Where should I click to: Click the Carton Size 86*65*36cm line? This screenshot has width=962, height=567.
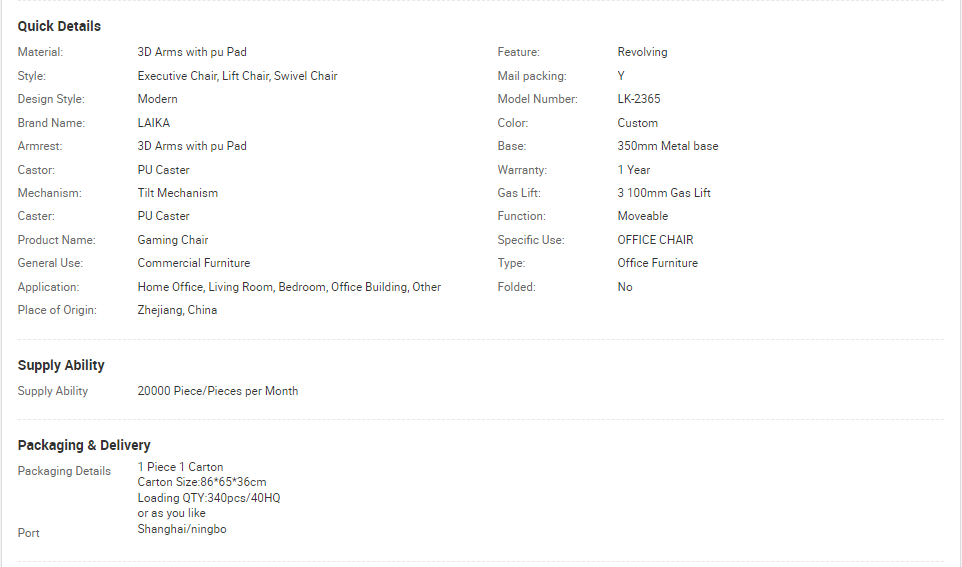[202, 482]
